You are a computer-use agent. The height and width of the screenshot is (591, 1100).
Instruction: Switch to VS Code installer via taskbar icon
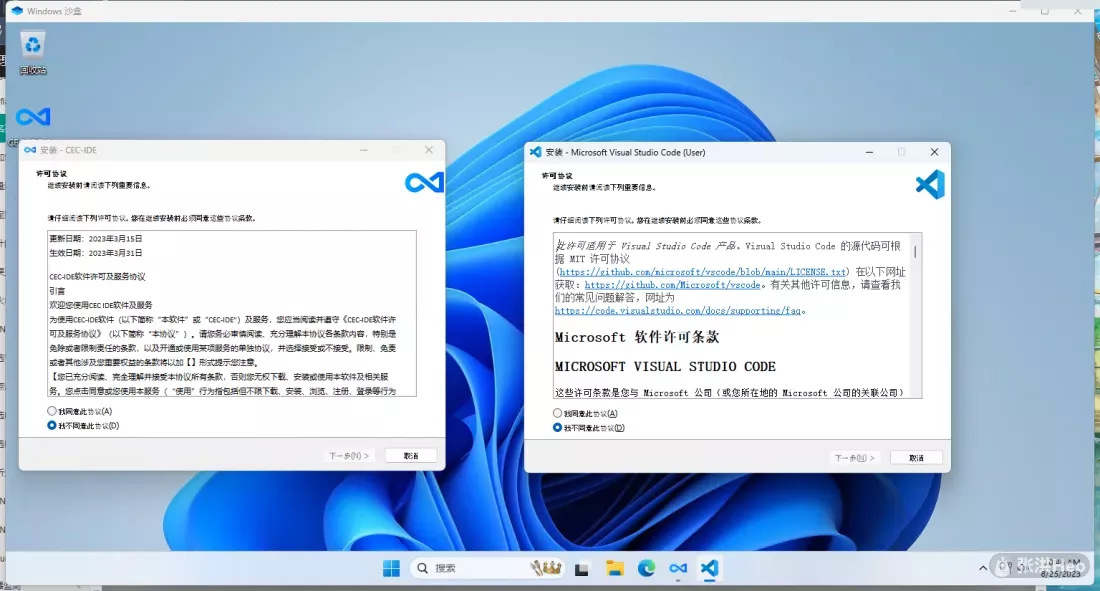709,568
